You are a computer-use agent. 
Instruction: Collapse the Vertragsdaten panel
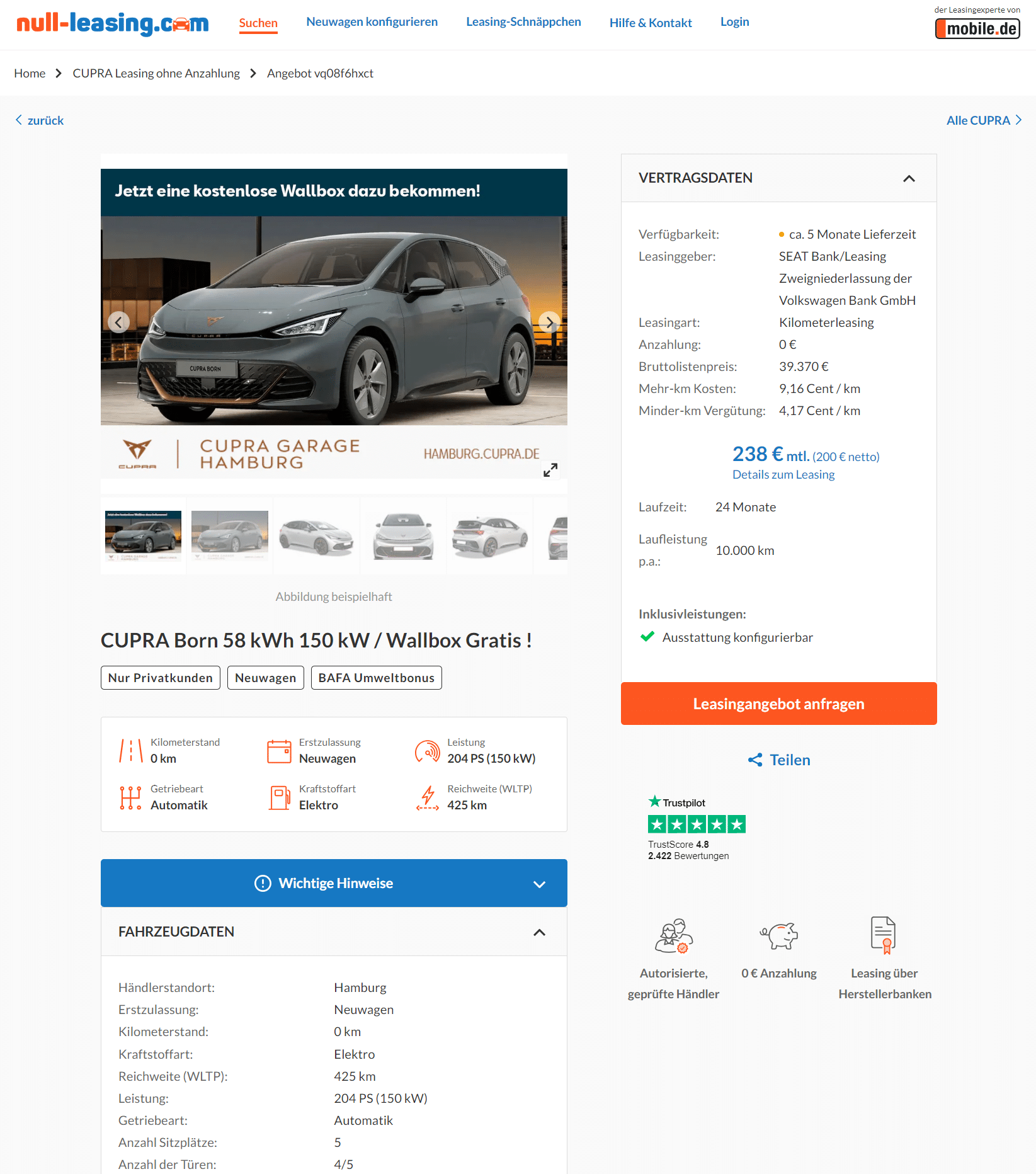click(909, 178)
